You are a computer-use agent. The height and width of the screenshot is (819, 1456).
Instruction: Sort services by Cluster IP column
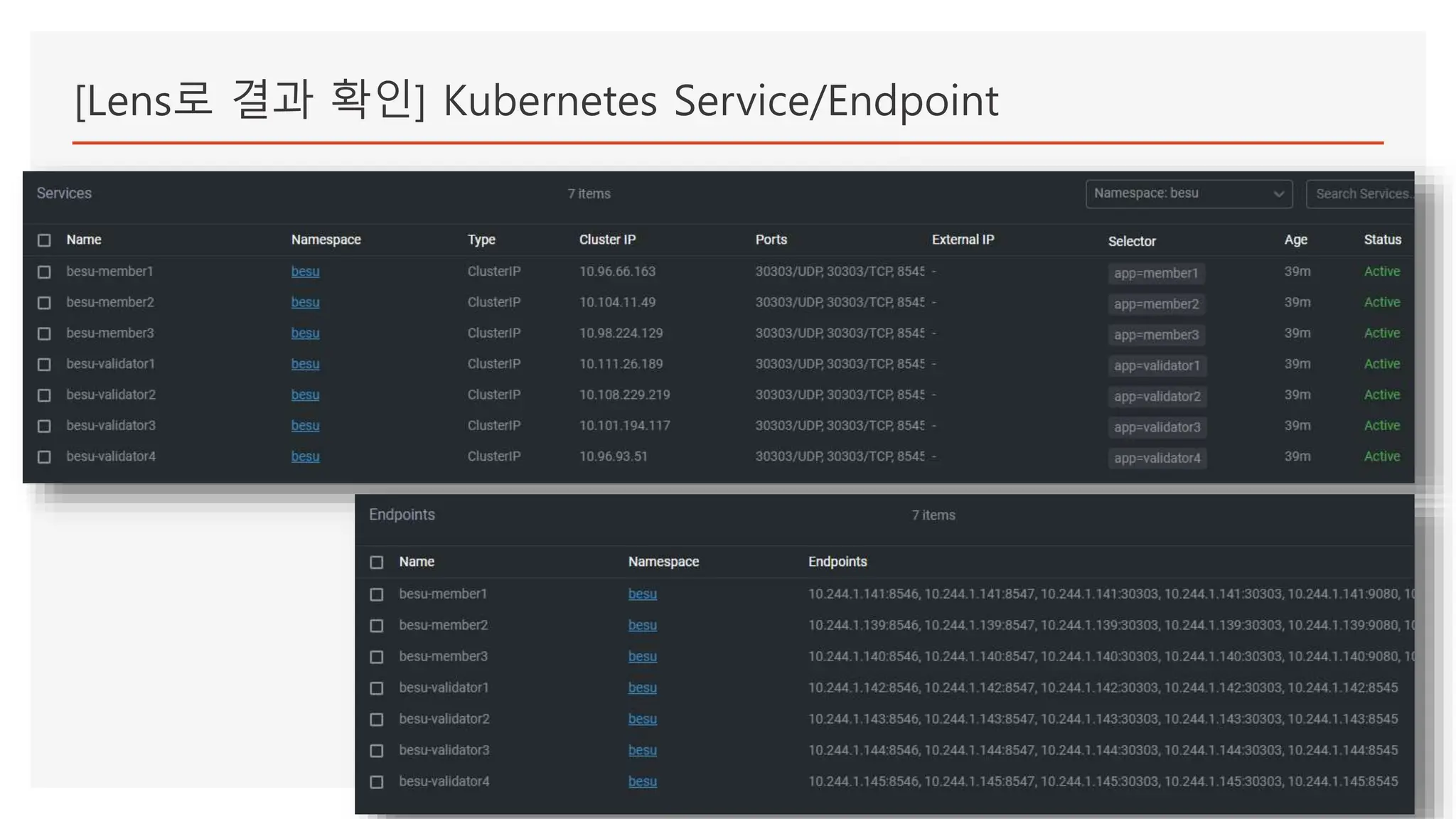coord(607,240)
